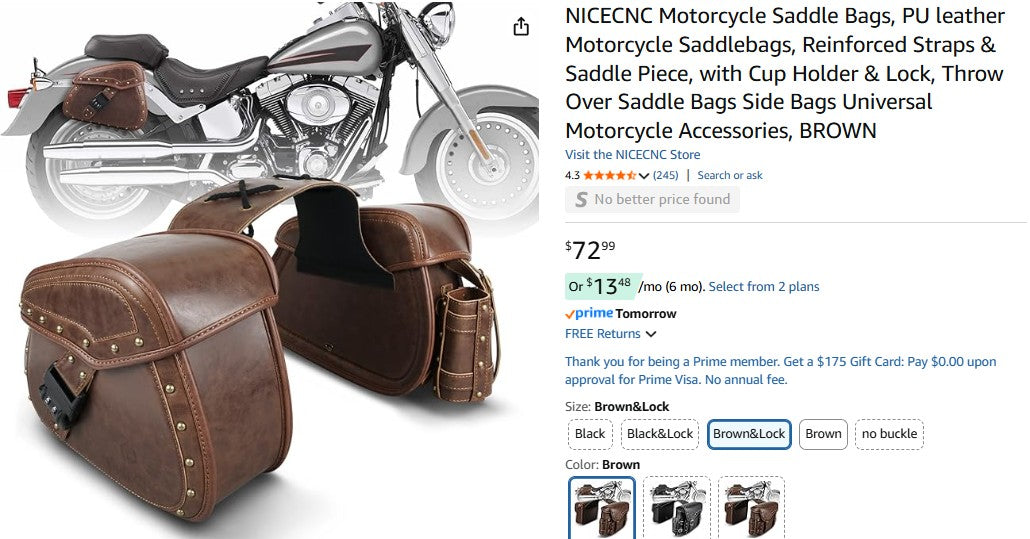Click the share icon above product image
This screenshot has height=539, width=1030.
tap(521, 27)
